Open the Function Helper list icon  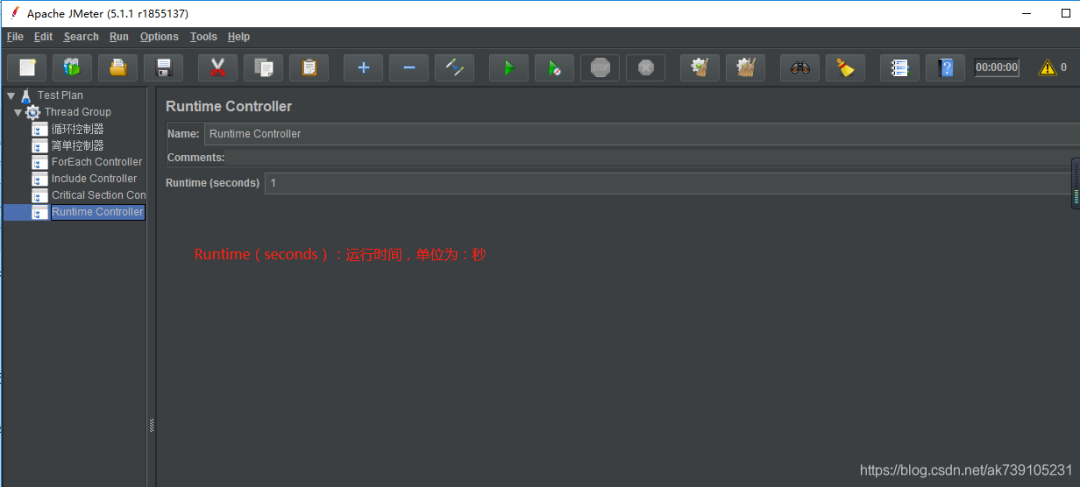pos(900,68)
